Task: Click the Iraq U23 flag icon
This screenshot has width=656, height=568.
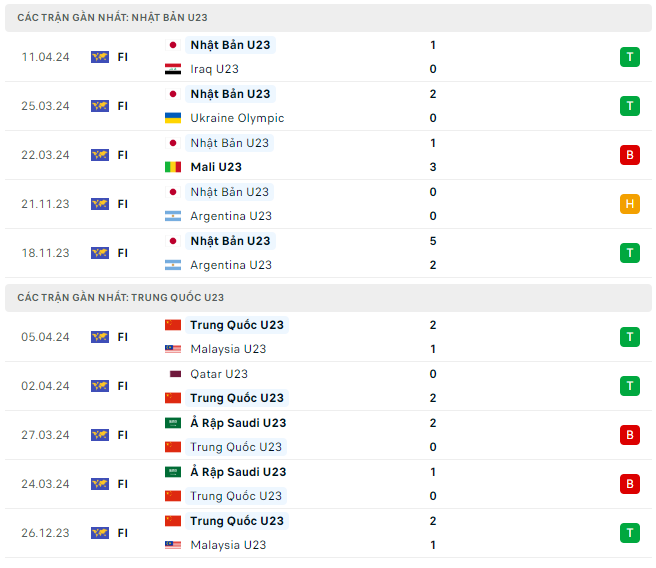Action: (x=172, y=69)
